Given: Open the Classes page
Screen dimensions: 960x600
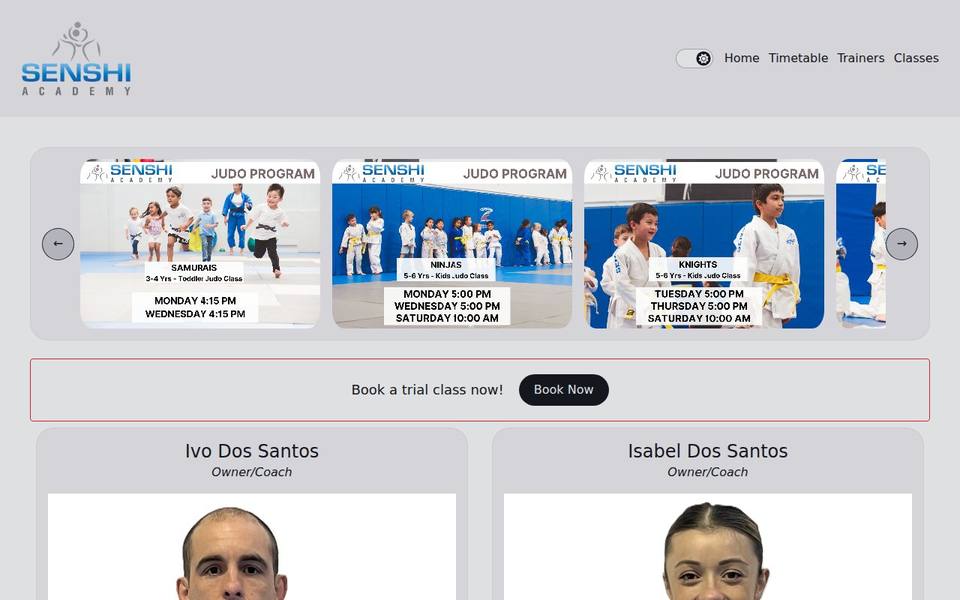Looking at the screenshot, I should 916,58.
